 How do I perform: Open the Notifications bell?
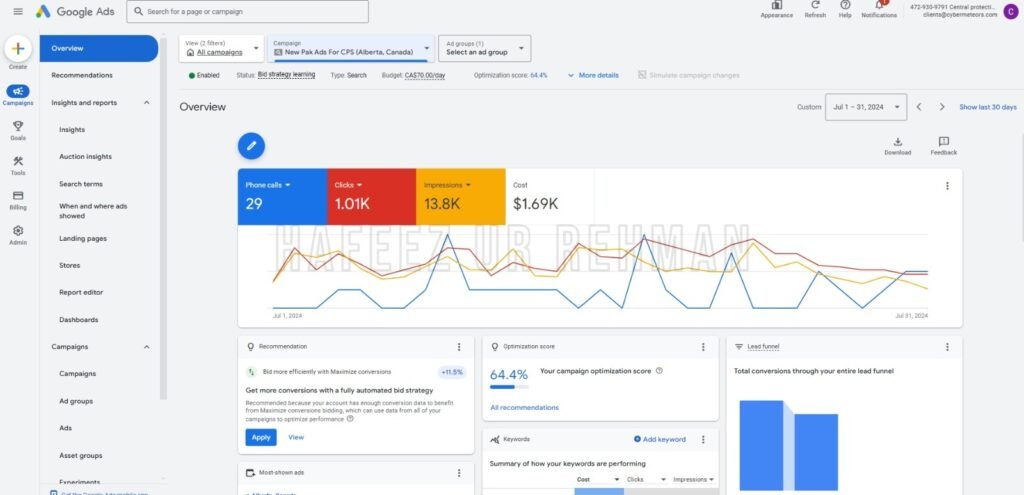pyautogui.click(x=879, y=5)
